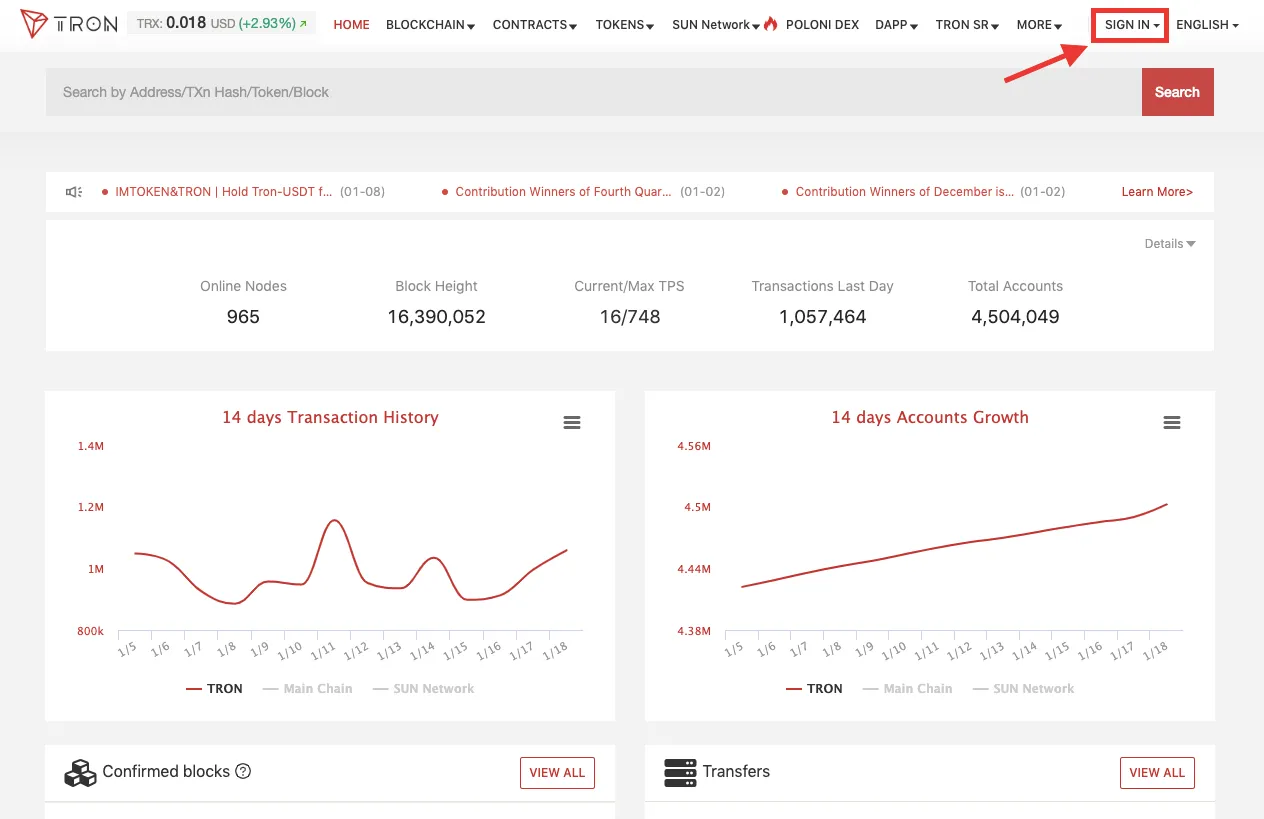Expand the MORE dropdown menu

pyautogui.click(x=1039, y=25)
